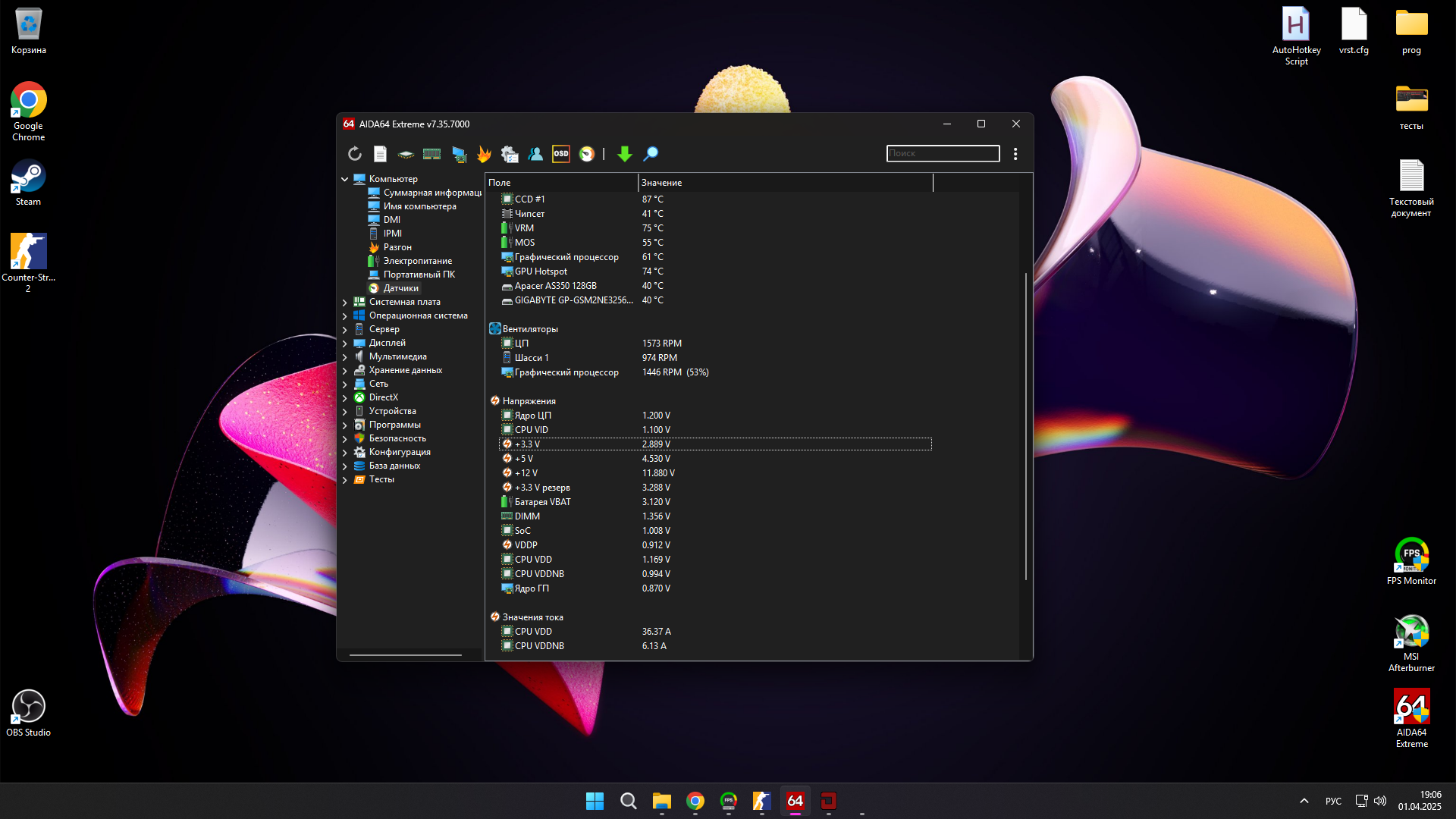Viewport: 1456px width, 819px height.
Task: Select the Устройства tree item
Action: (x=392, y=411)
